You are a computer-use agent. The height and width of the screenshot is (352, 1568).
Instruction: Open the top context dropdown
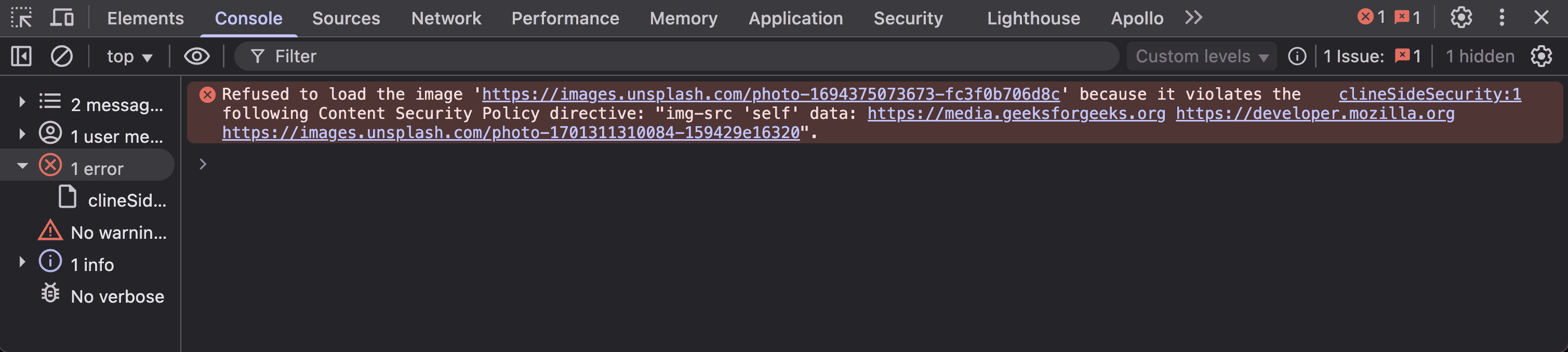129,57
